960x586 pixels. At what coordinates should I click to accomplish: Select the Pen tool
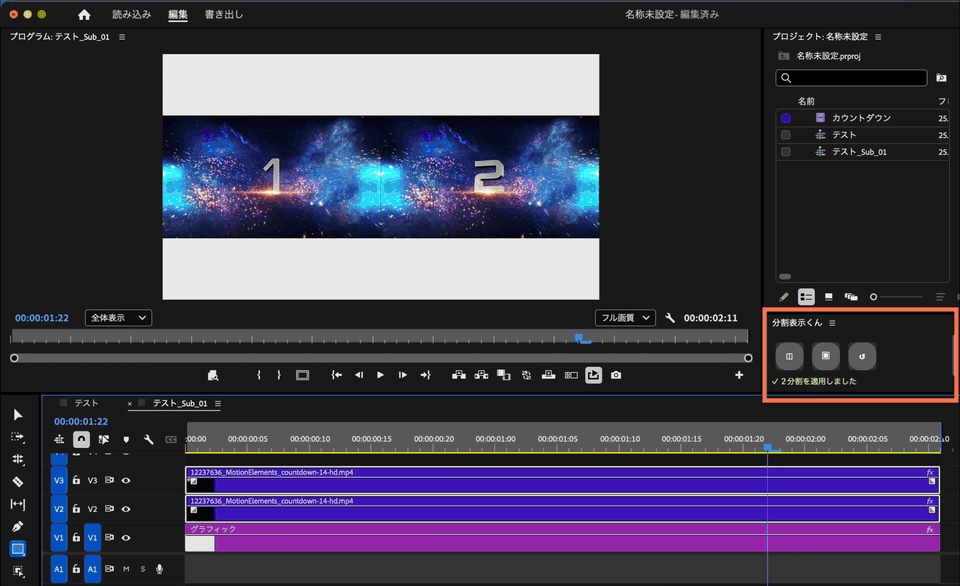[18, 526]
